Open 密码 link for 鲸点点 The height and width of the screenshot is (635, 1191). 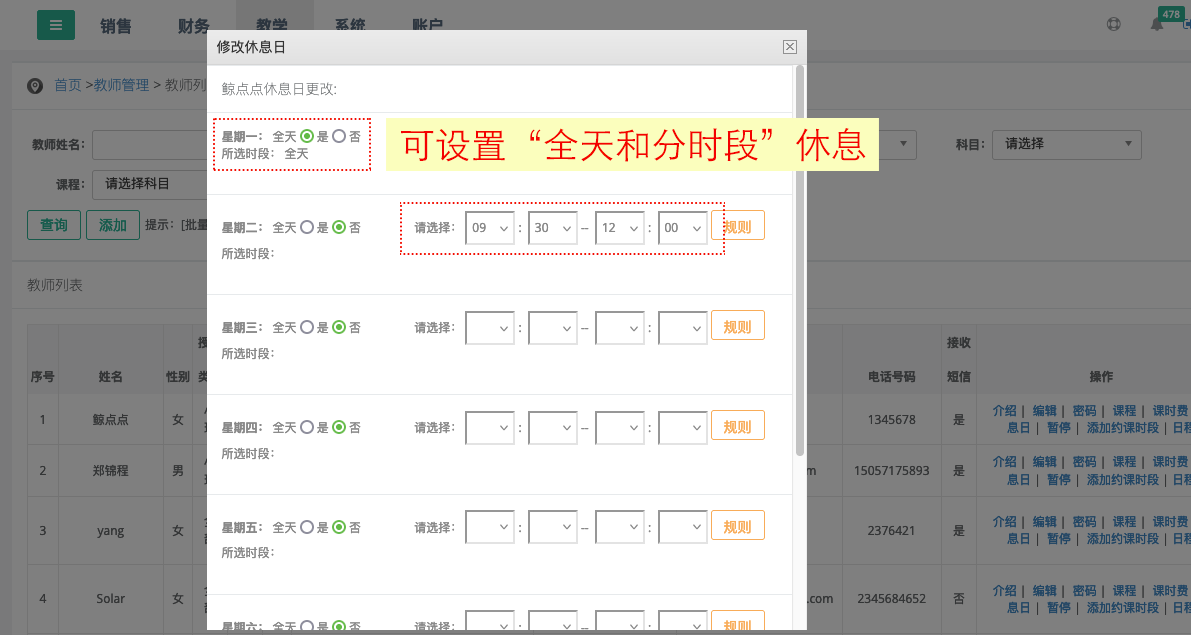click(x=1084, y=411)
